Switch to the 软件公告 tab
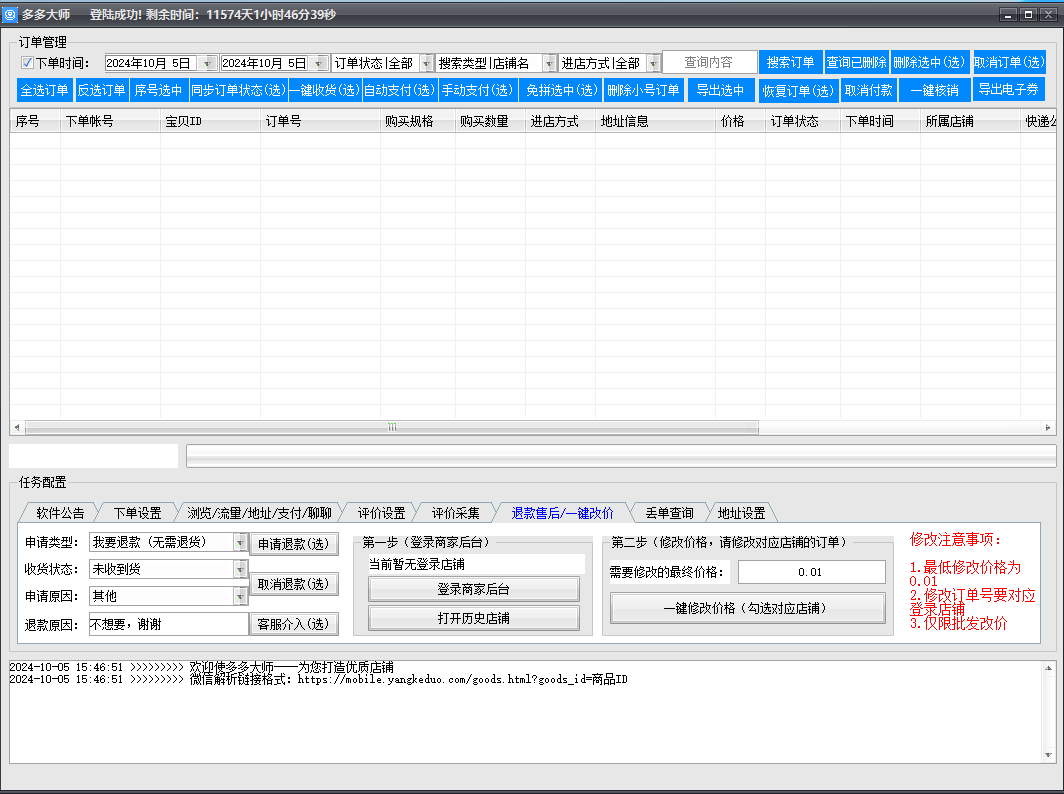The width and height of the screenshot is (1064, 794). 60,513
